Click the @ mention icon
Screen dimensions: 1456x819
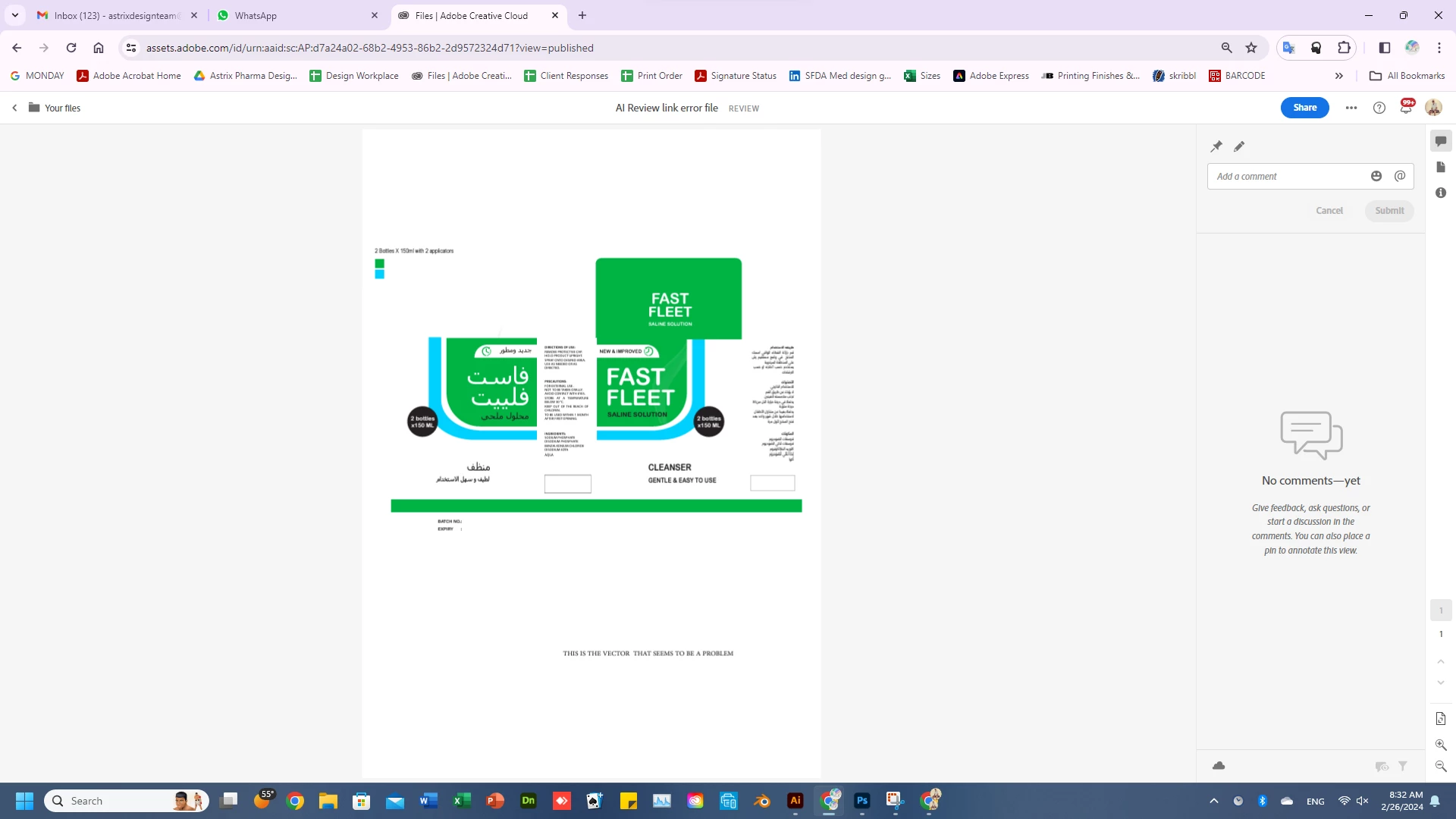pyautogui.click(x=1400, y=176)
